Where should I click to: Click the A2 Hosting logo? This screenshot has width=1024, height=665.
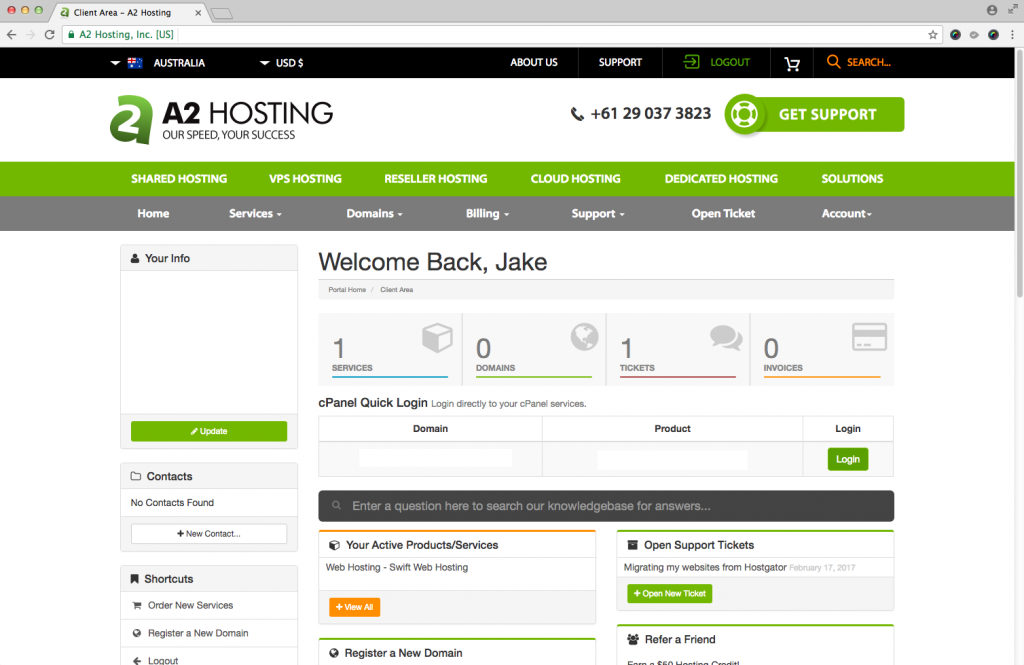click(222, 120)
